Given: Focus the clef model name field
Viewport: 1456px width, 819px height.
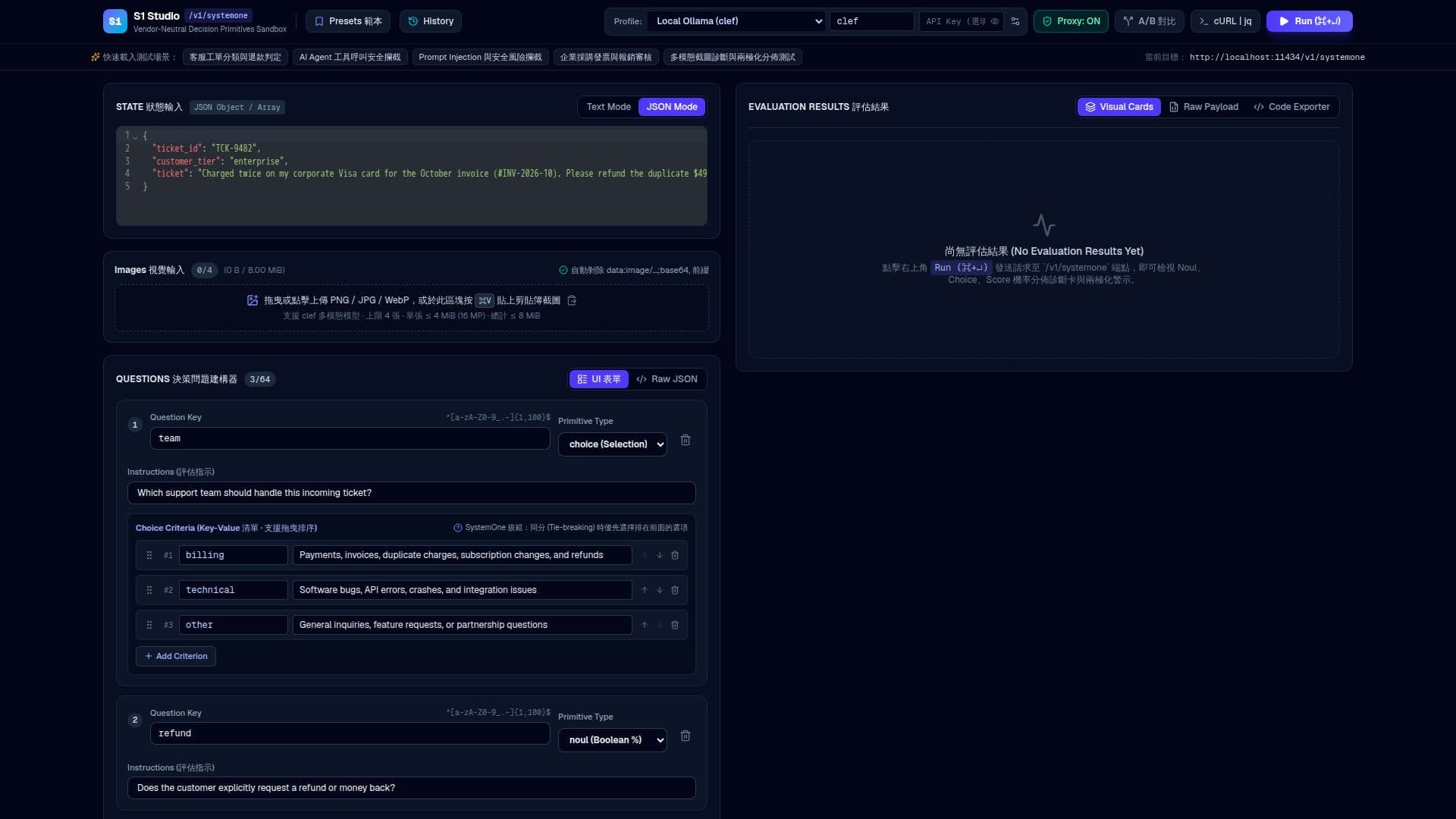Looking at the screenshot, I should (x=871, y=21).
